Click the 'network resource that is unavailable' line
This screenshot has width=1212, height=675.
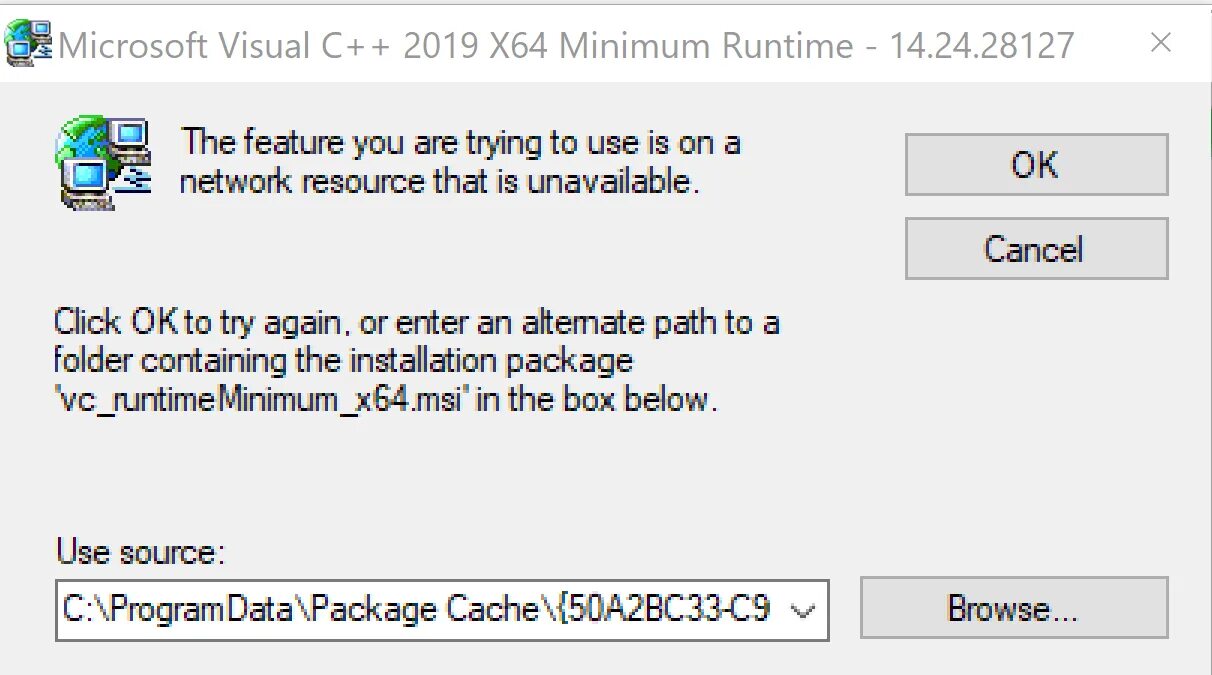pos(437,182)
